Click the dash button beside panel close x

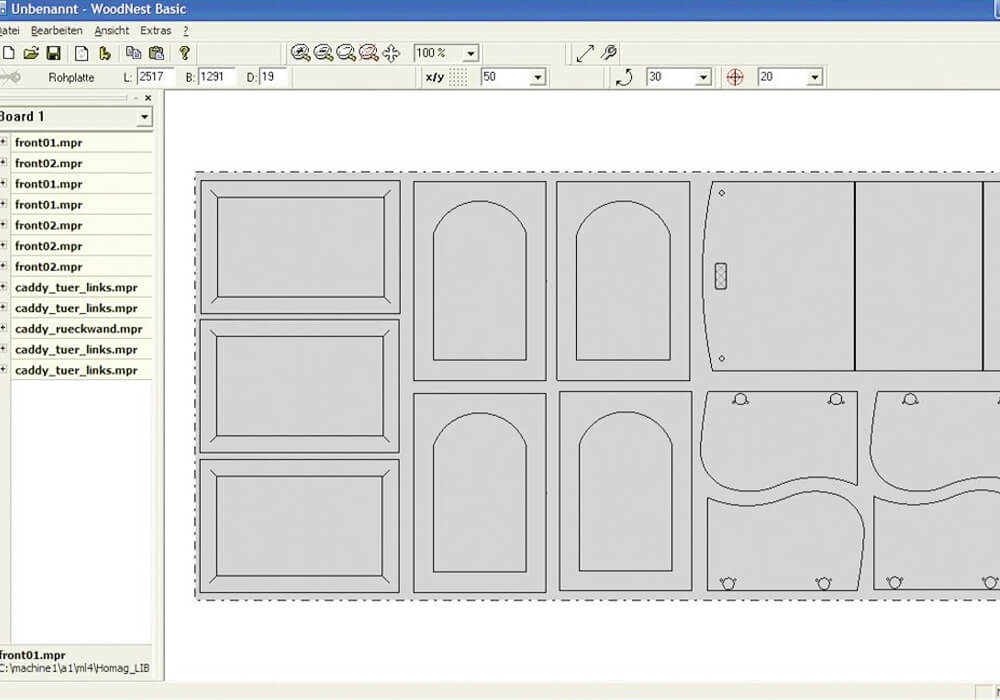(136, 98)
